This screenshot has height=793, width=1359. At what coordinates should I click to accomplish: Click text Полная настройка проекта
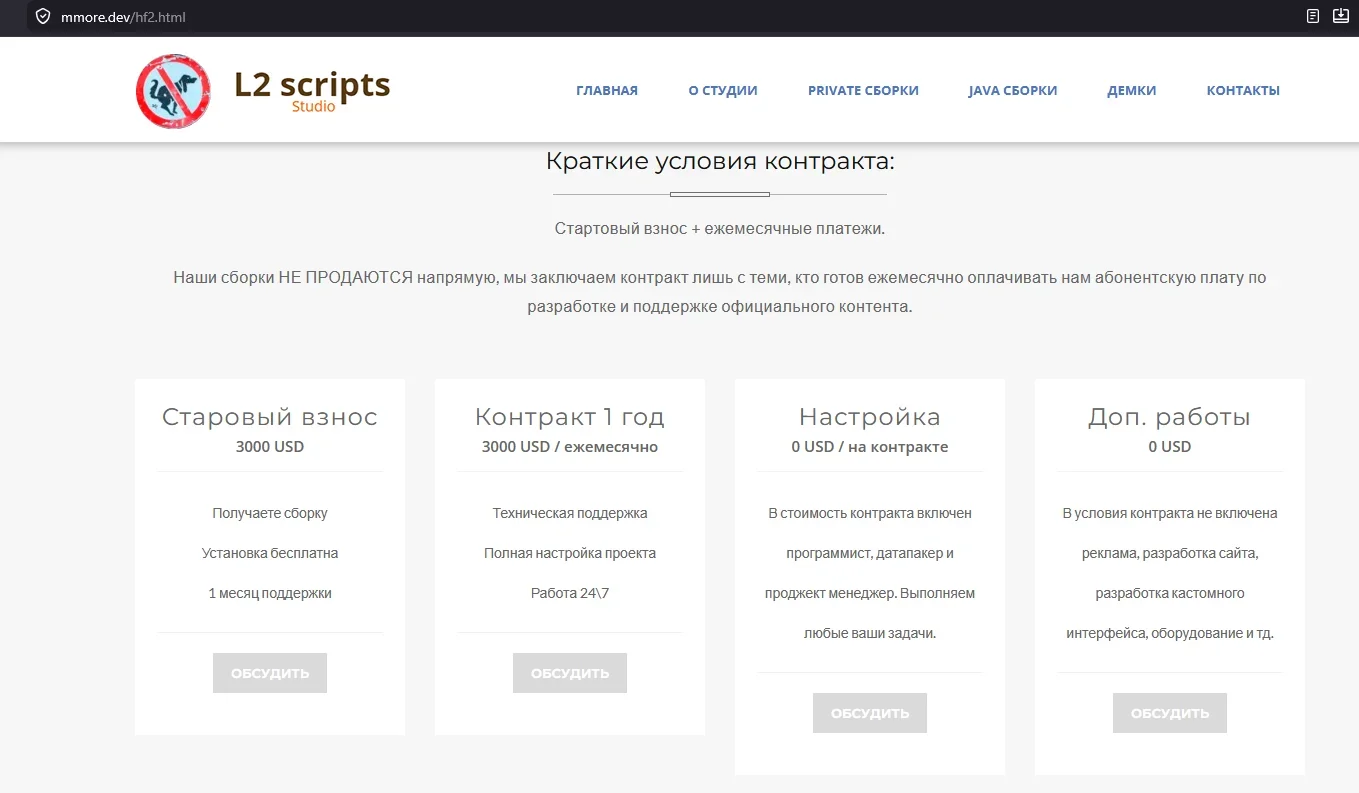pos(570,553)
